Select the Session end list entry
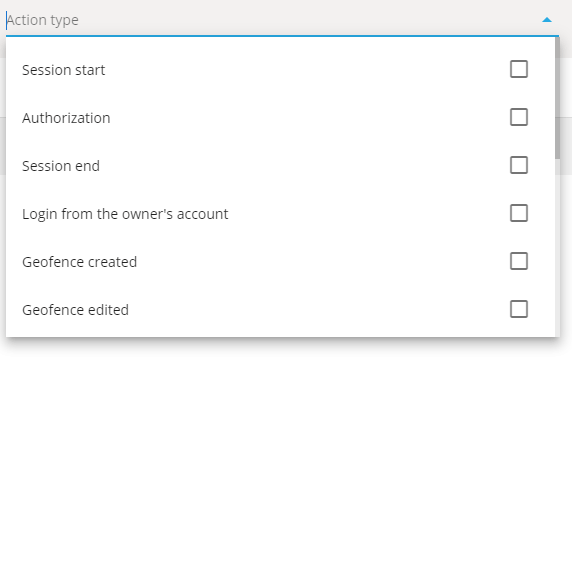Viewport: 572px width, 572px height. (61, 166)
